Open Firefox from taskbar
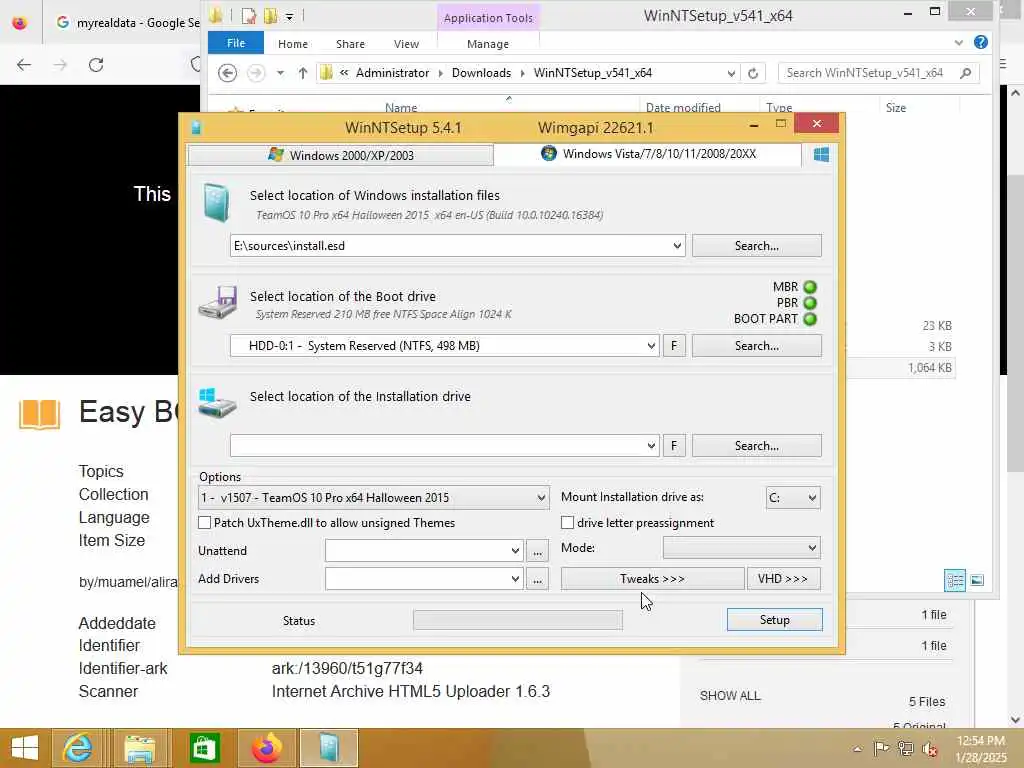Image resolution: width=1024 pixels, height=768 pixels. (x=266, y=748)
